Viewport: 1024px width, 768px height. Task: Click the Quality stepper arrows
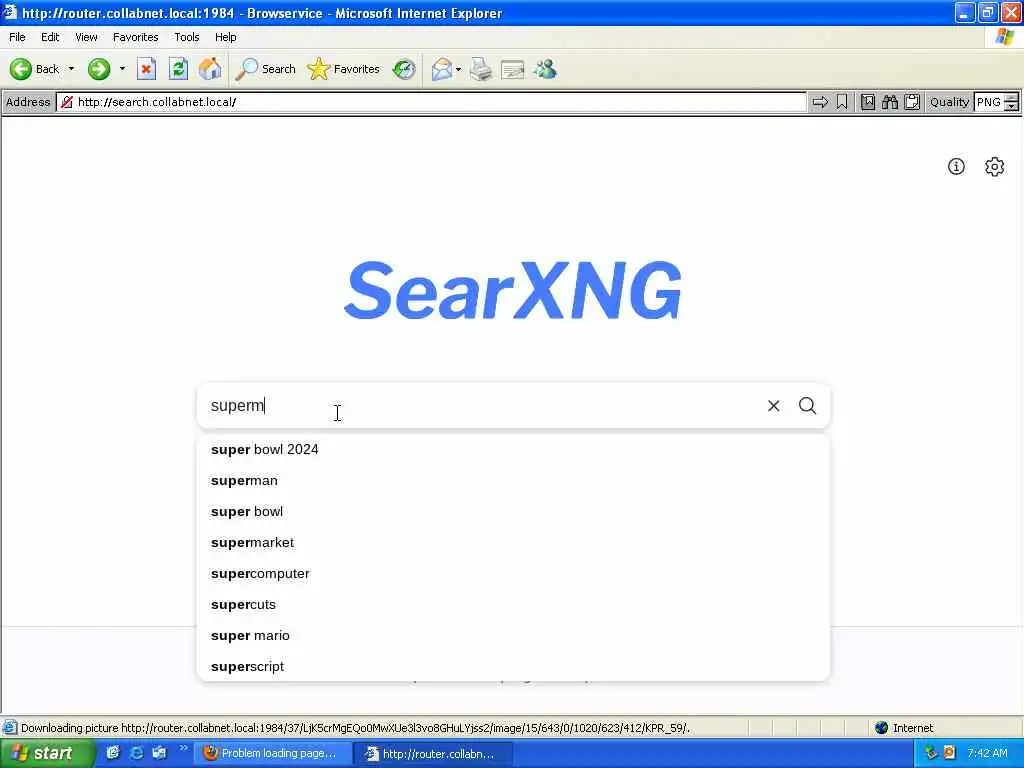pyautogui.click(x=1011, y=102)
